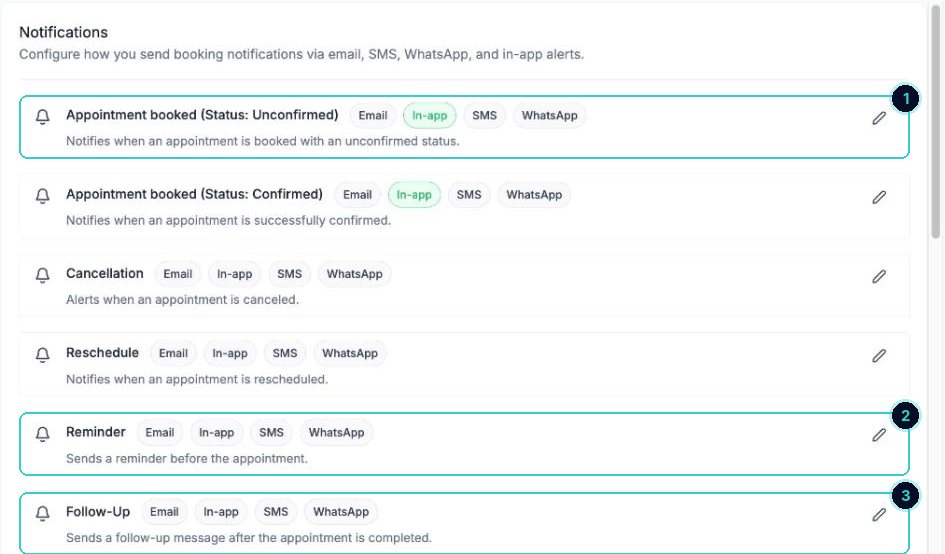The image size is (945, 554).
Task: Click bell icon beside Appointment booked Unconfirmed
Action: point(42,116)
